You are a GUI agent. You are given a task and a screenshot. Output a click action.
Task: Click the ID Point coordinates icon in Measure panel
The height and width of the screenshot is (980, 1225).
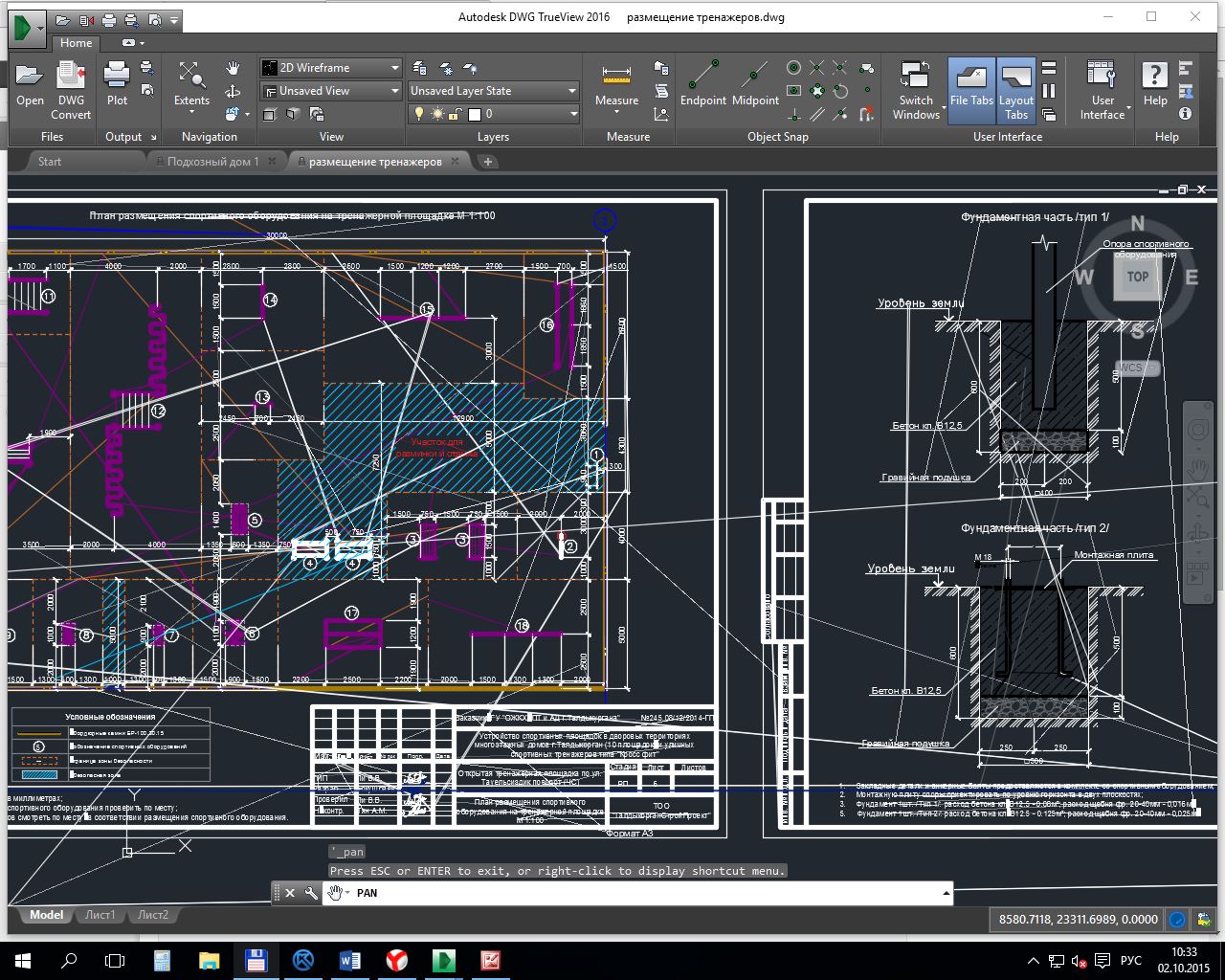(x=661, y=114)
